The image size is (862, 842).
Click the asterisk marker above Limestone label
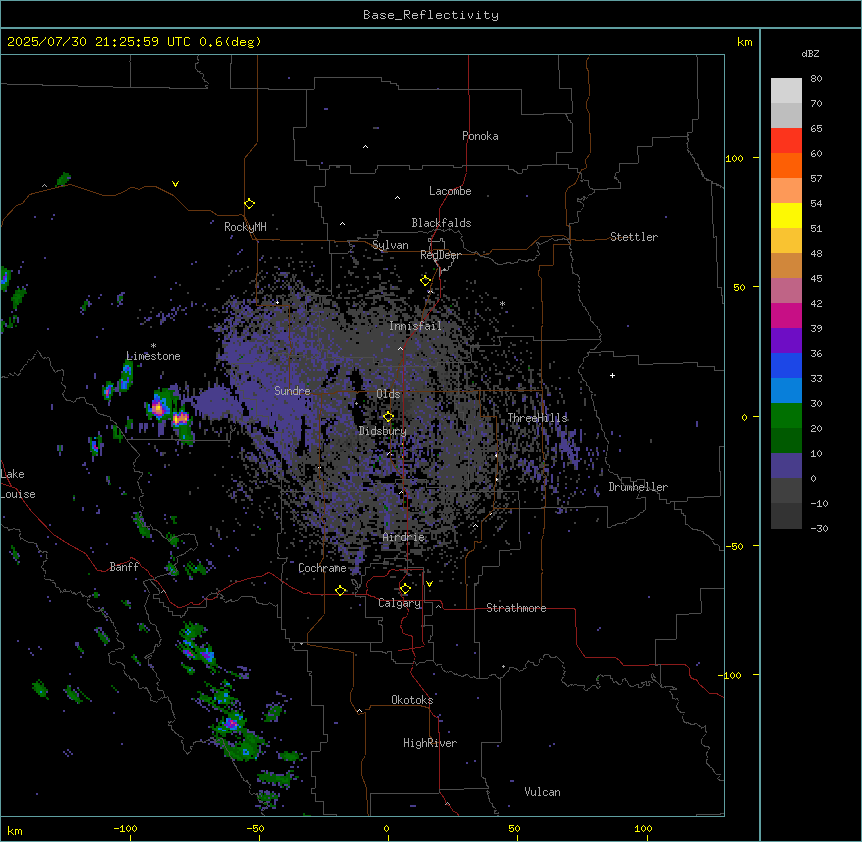153,346
